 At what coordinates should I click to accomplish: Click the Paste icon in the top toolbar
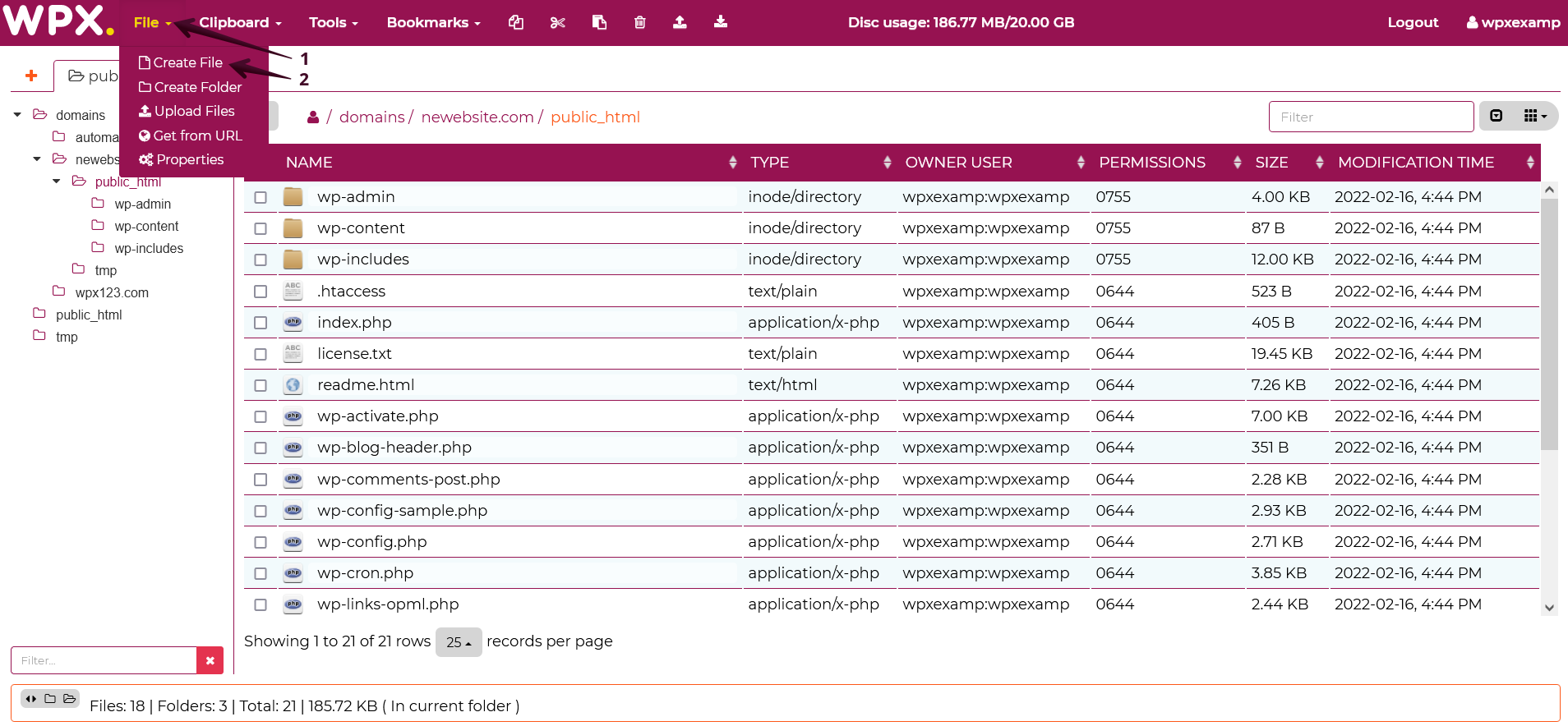(x=599, y=22)
